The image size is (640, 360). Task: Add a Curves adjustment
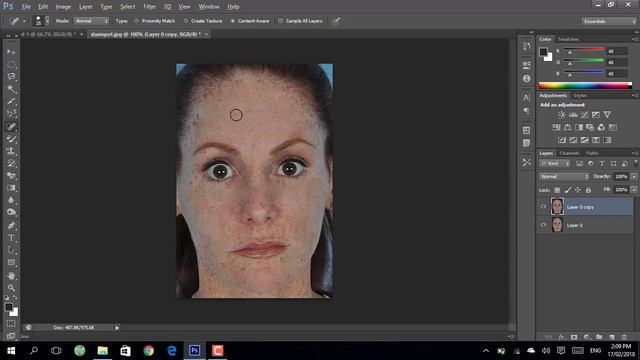coord(584,115)
